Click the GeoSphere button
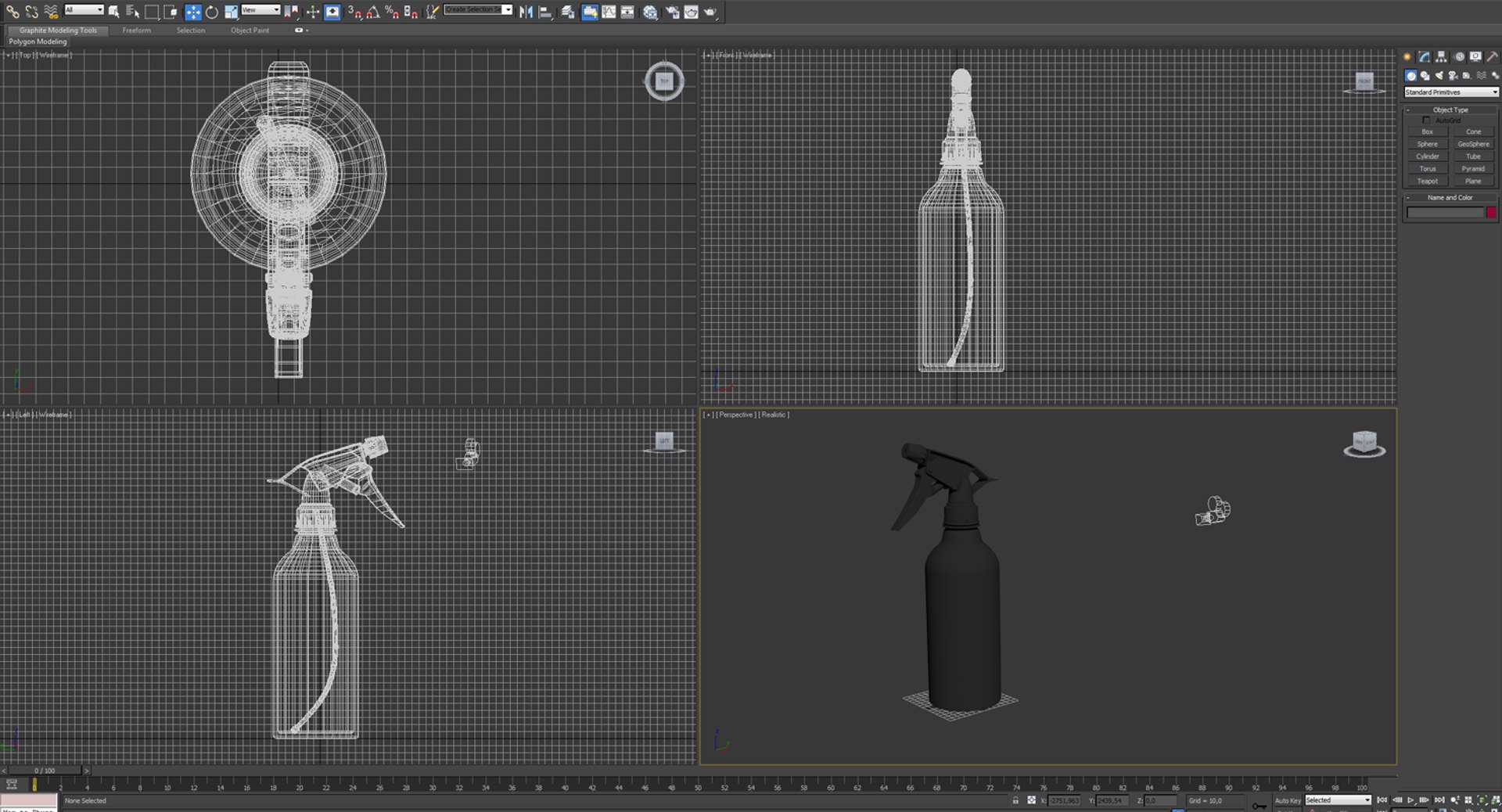Viewport: 1502px width, 812px height. point(1474,144)
